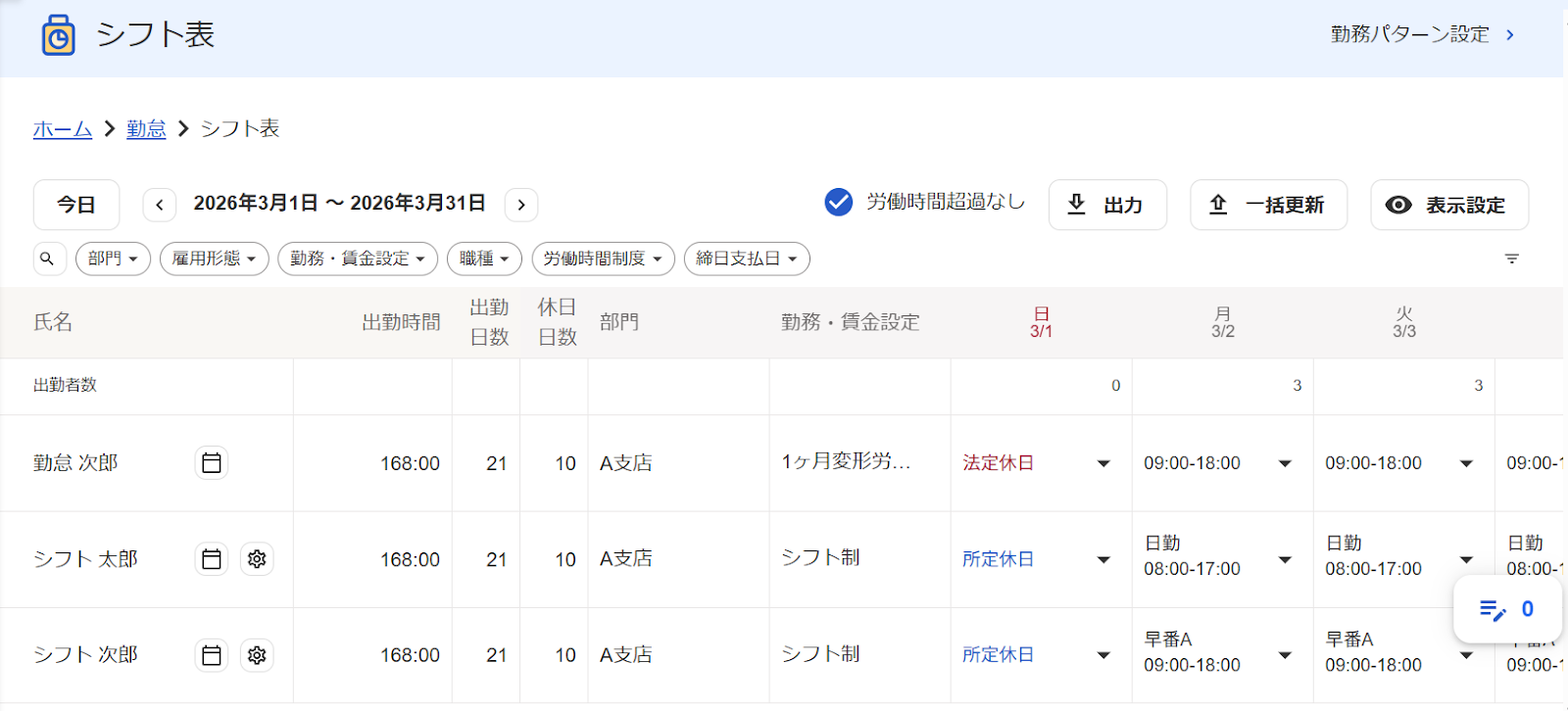Click the 勤務・賃金設定 column header
Image resolution: width=1568 pixels, height=711 pixels.
tap(850, 322)
